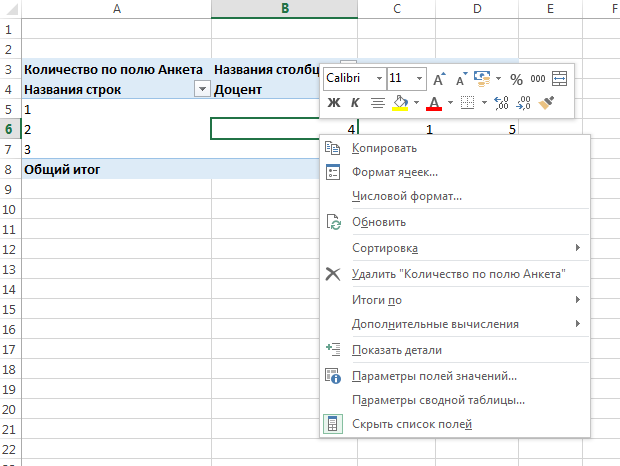Click Скрыть список полей menu item
This screenshot has height=466, width=620.
pyautogui.click(x=411, y=424)
